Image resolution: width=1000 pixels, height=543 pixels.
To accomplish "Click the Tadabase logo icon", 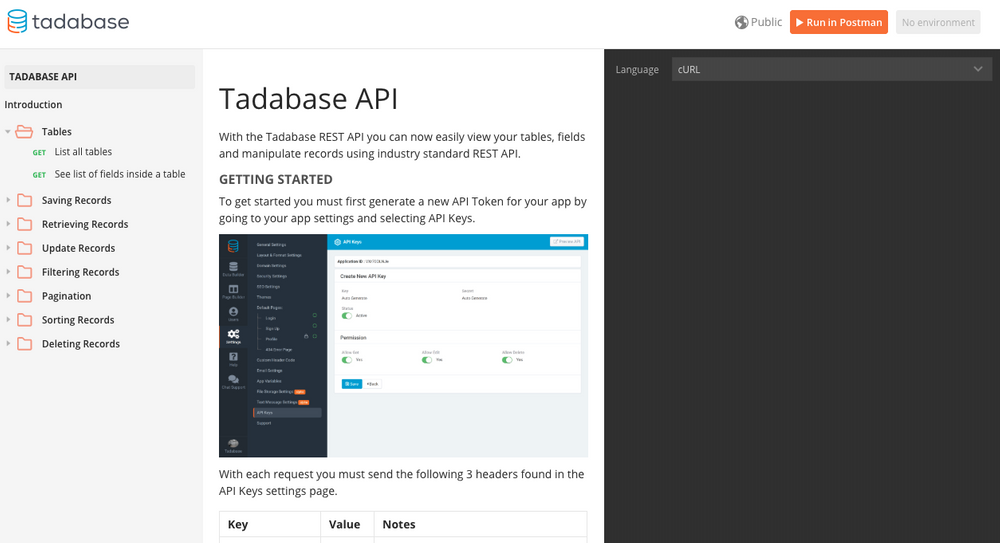I will [17, 22].
